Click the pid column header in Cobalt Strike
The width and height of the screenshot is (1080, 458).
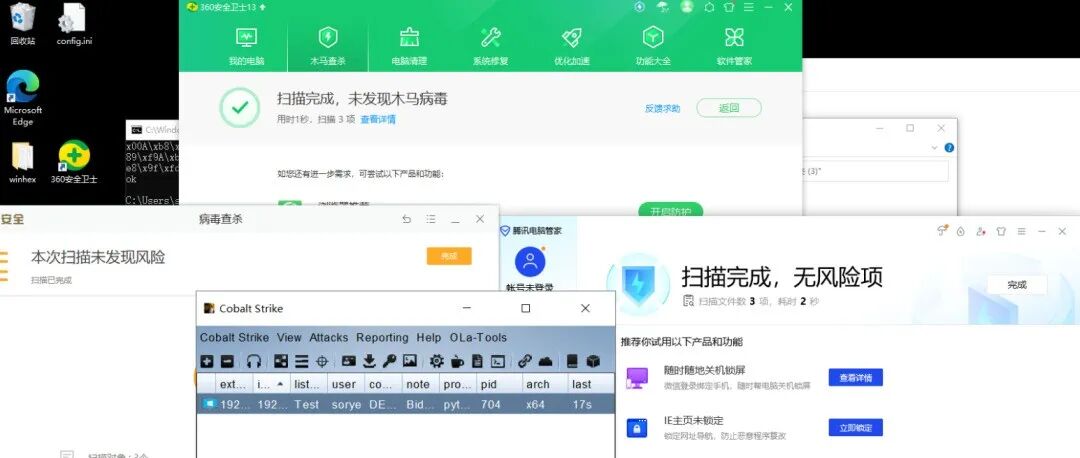click(x=498, y=384)
